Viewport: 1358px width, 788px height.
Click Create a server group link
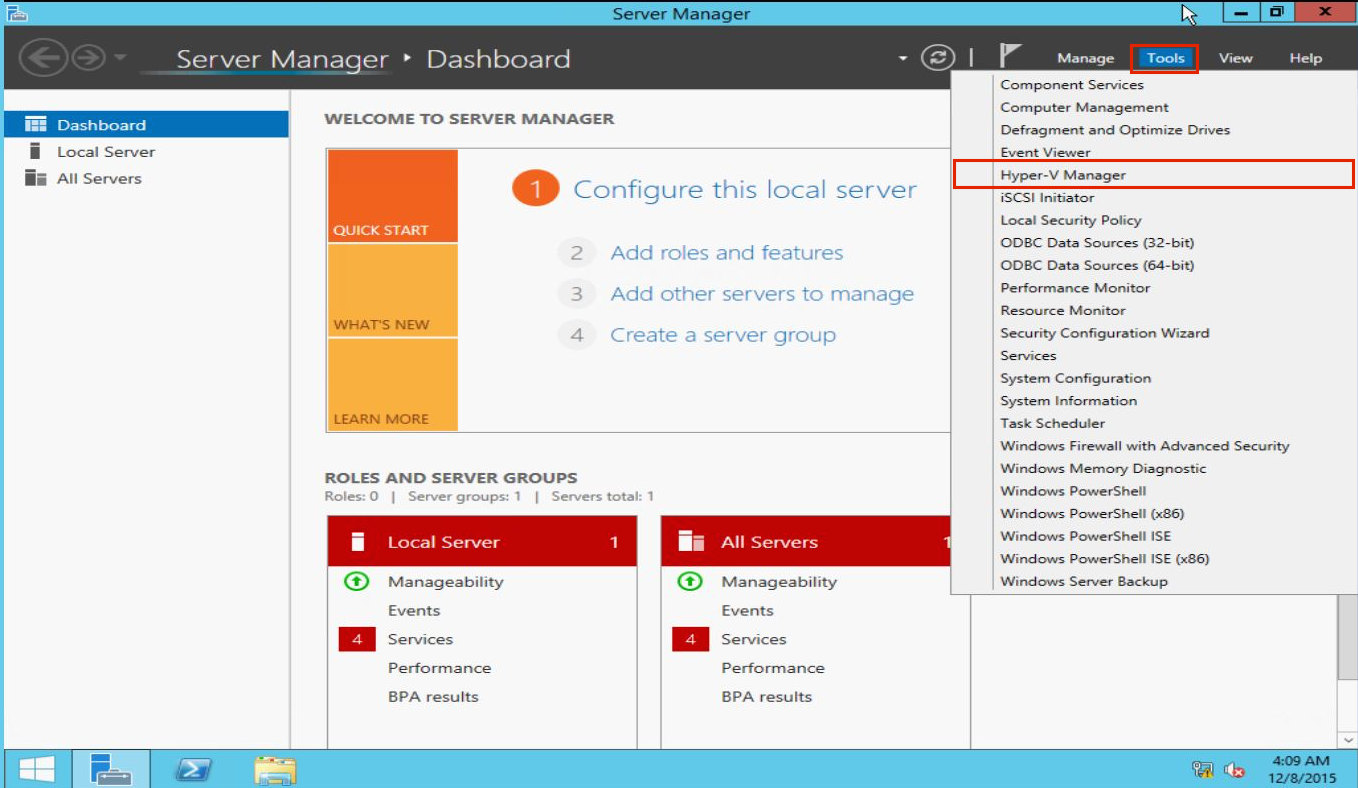pos(722,335)
